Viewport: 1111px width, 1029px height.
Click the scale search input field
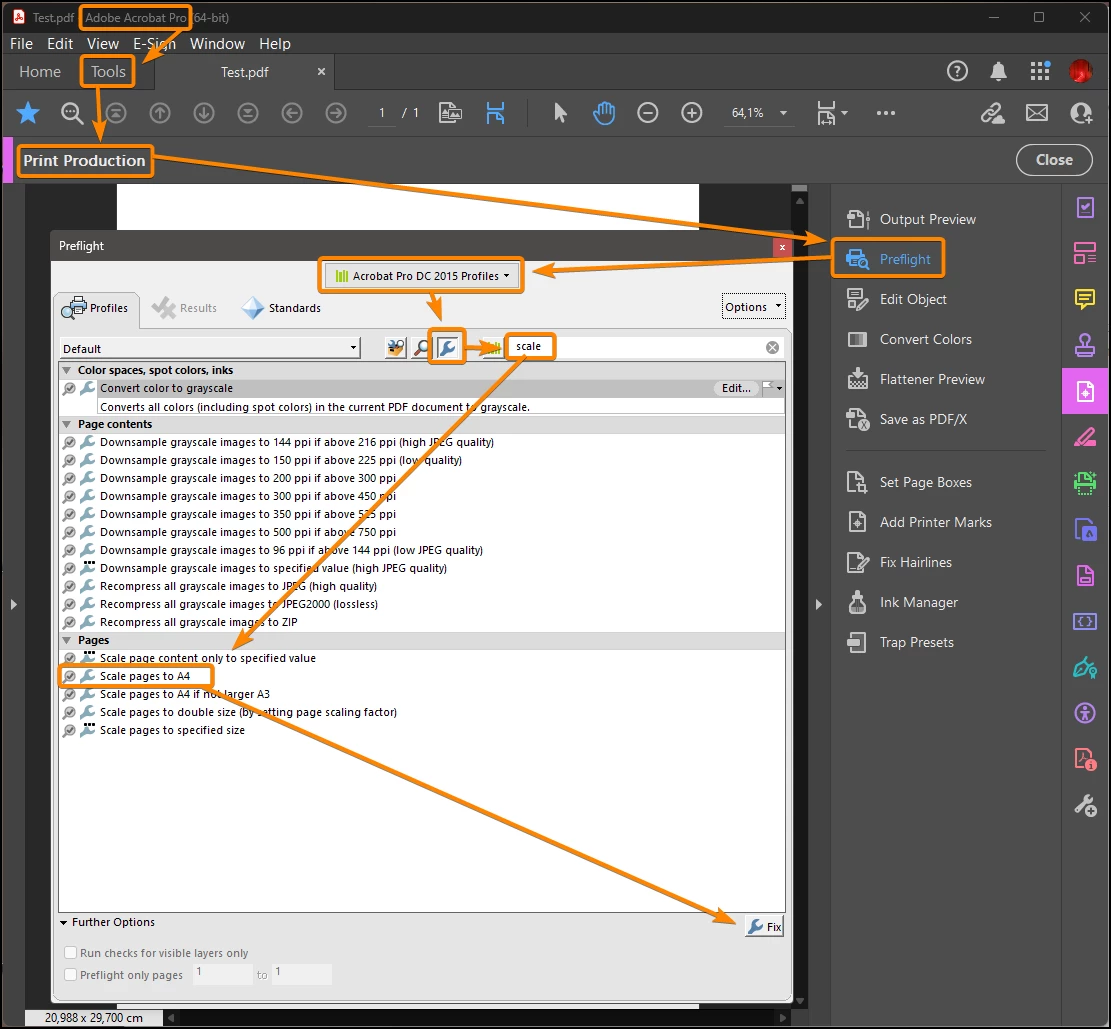click(634, 347)
